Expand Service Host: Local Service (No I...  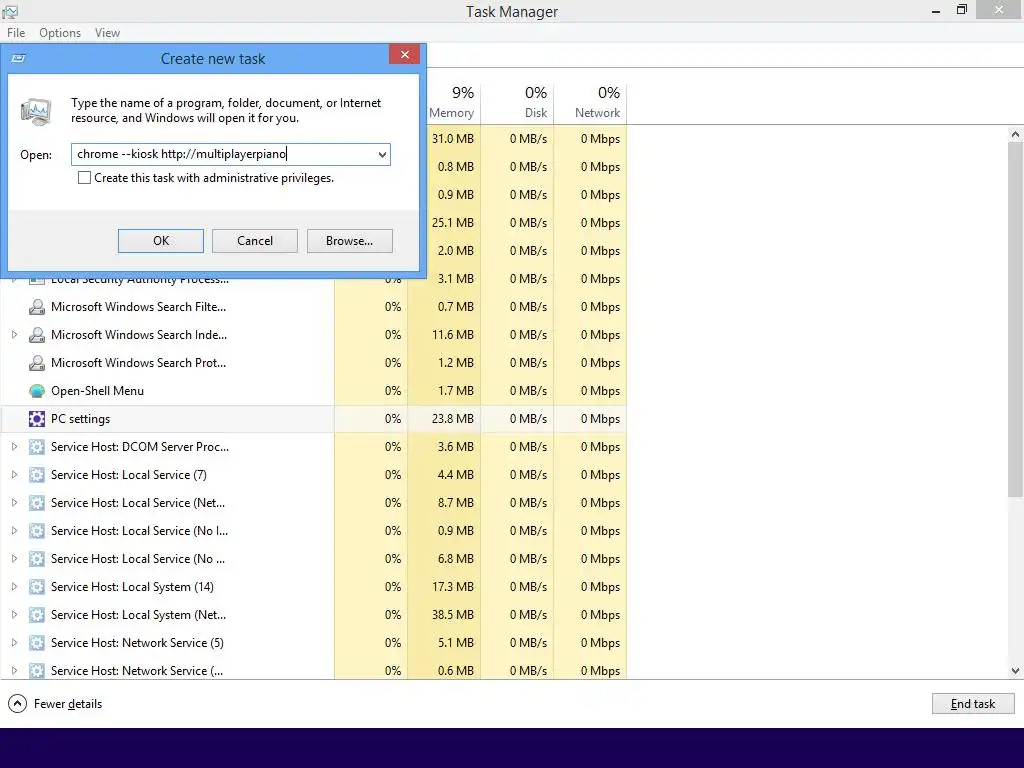click(14, 531)
